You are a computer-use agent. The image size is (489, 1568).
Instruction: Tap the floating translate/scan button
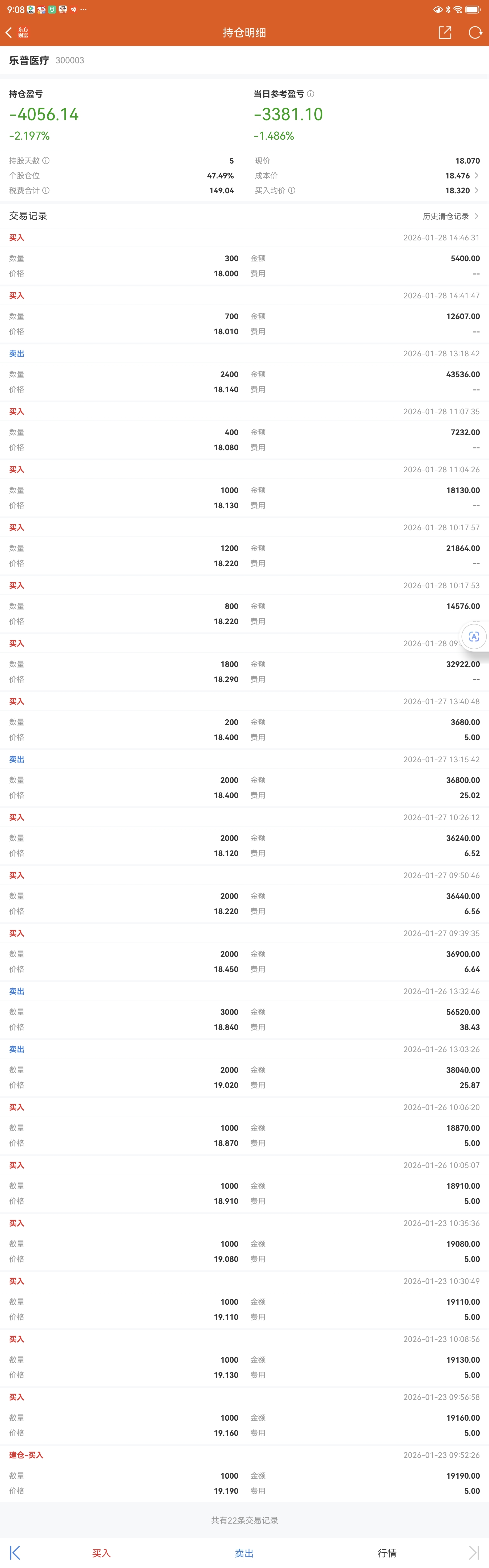pyautogui.click(x=474, y=637)
